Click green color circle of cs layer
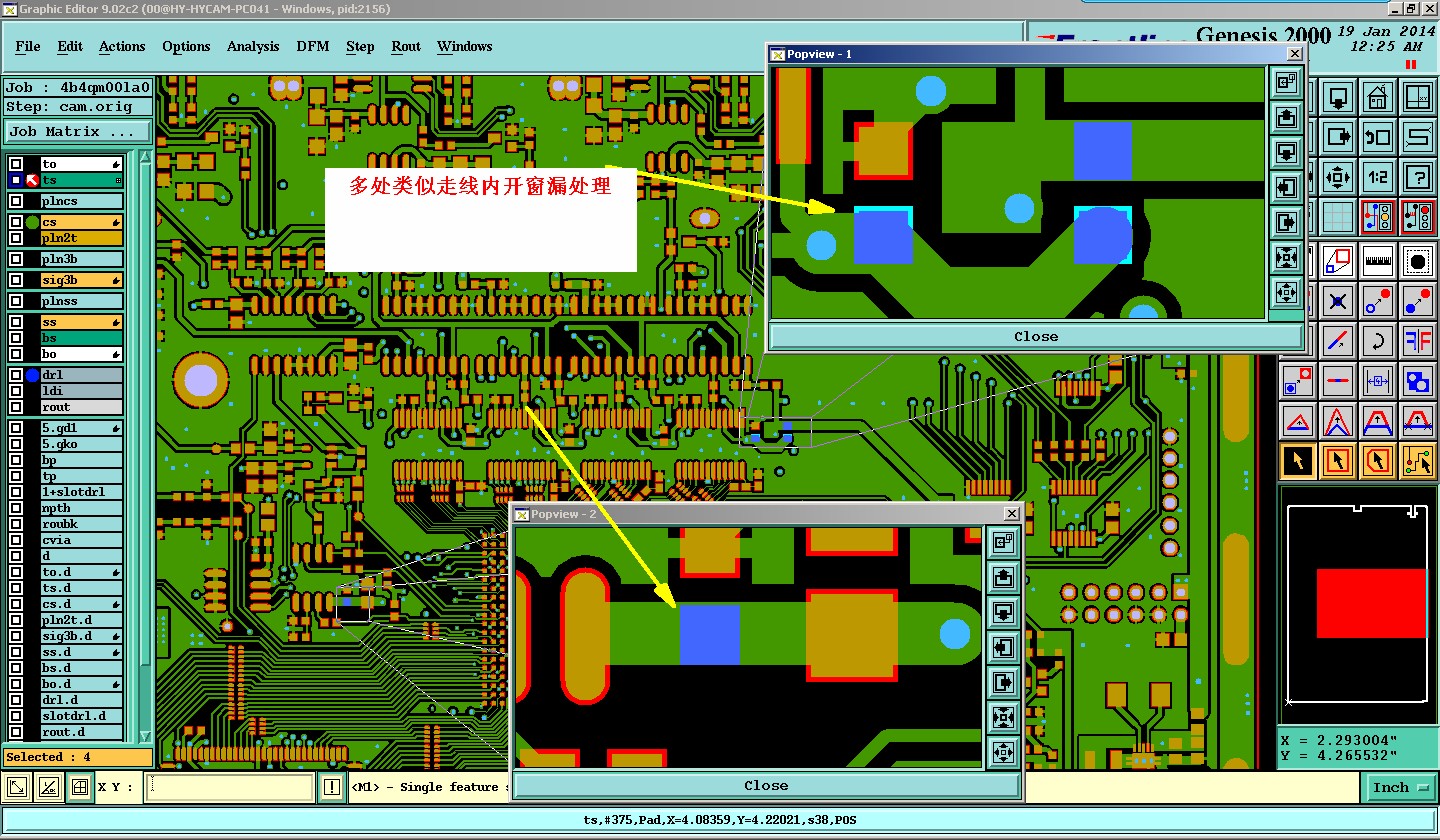 32,222
